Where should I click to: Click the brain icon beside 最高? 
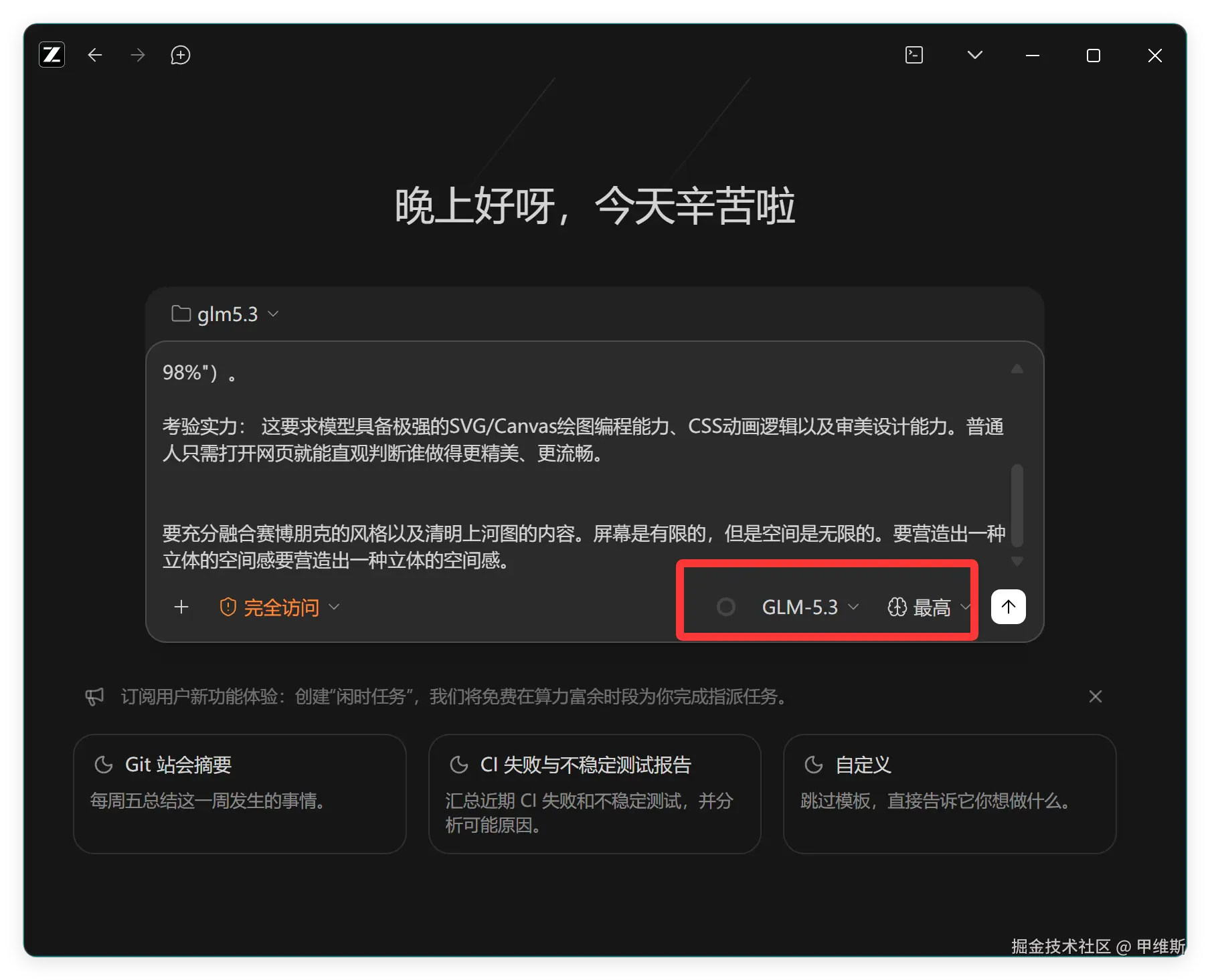897,607
